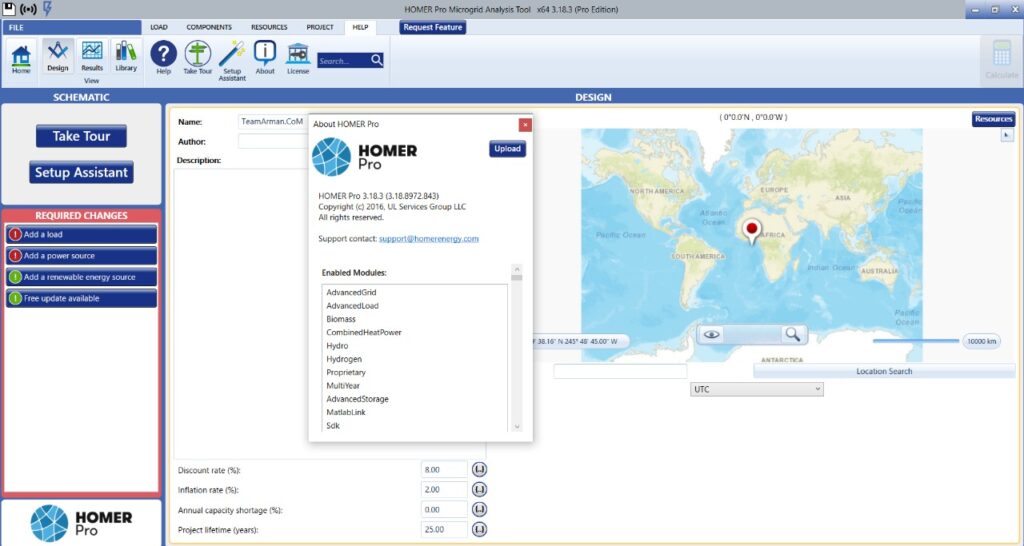1024x546 pixels.
Task: Select CombinedHeatPower module entry
Action: point(364,332)
